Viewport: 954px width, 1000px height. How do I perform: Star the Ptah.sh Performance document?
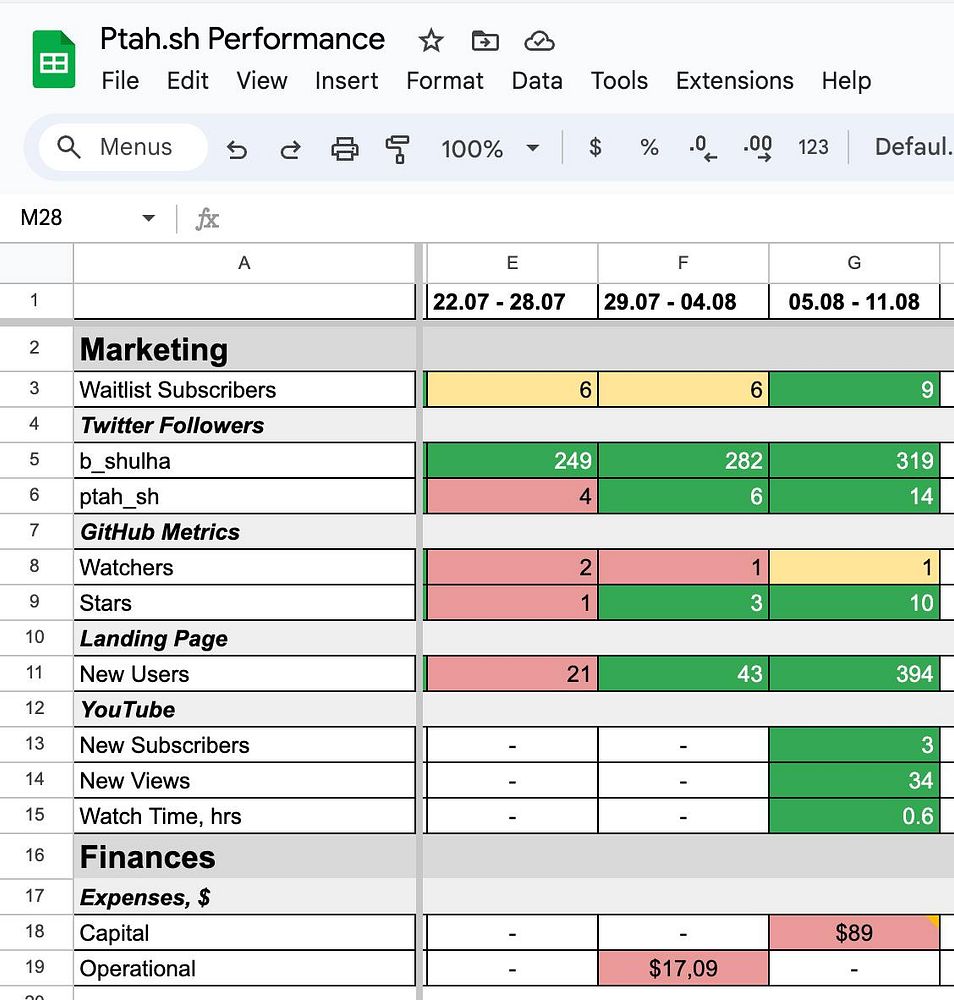tap(431, 41)
